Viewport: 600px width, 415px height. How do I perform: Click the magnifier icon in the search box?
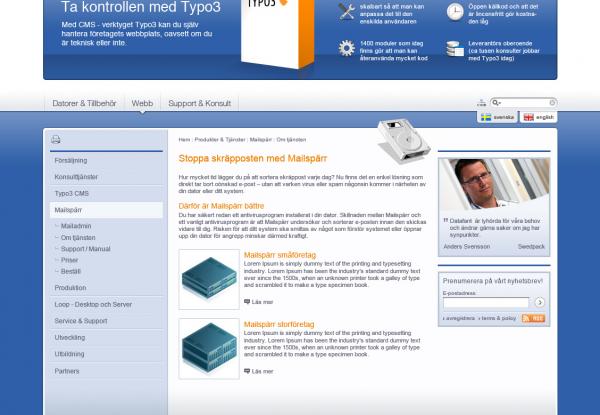click(x=496, y=103)
